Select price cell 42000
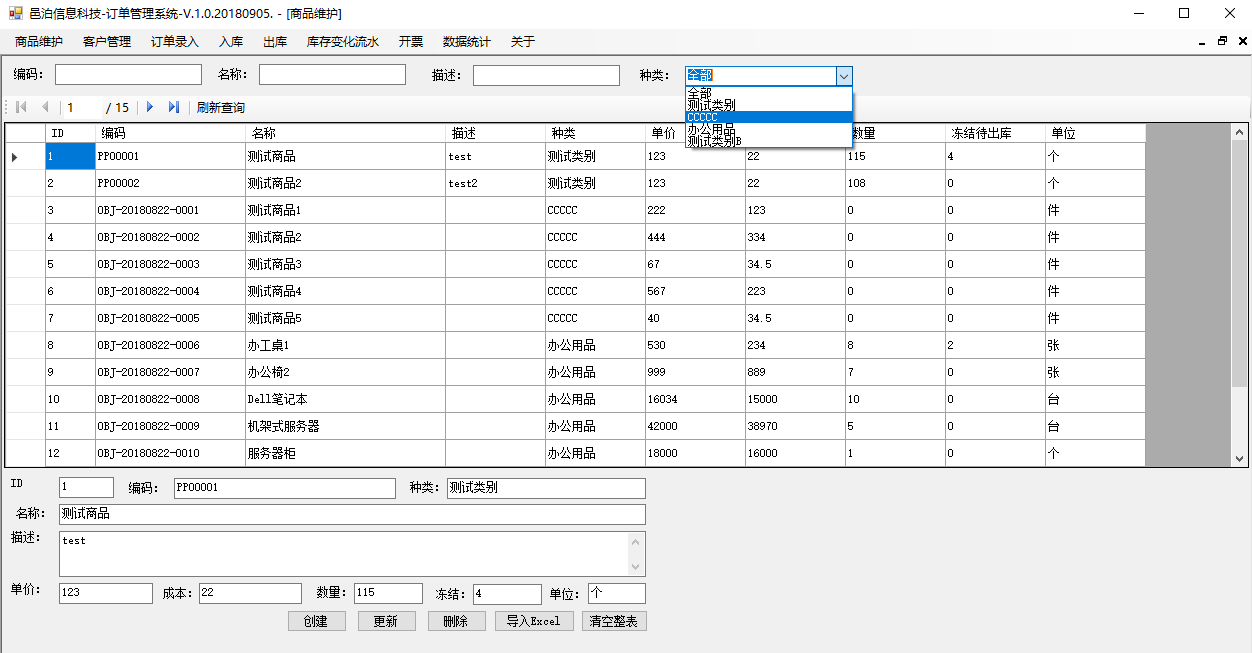The height and width of the screenshot is (653, 1252). coord(695,426)
